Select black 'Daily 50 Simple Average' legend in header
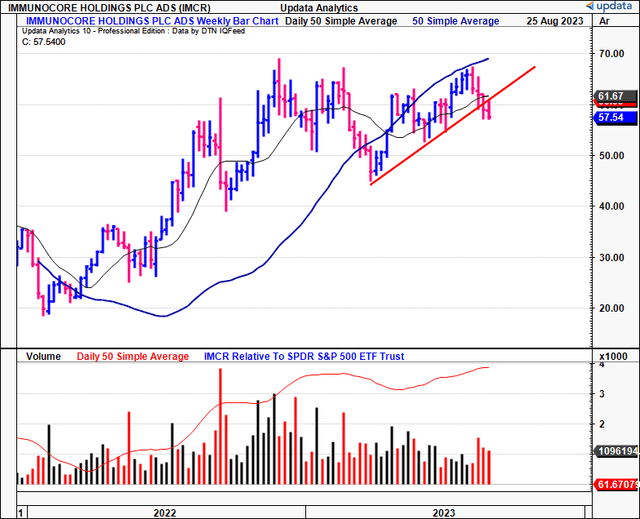 339,20
